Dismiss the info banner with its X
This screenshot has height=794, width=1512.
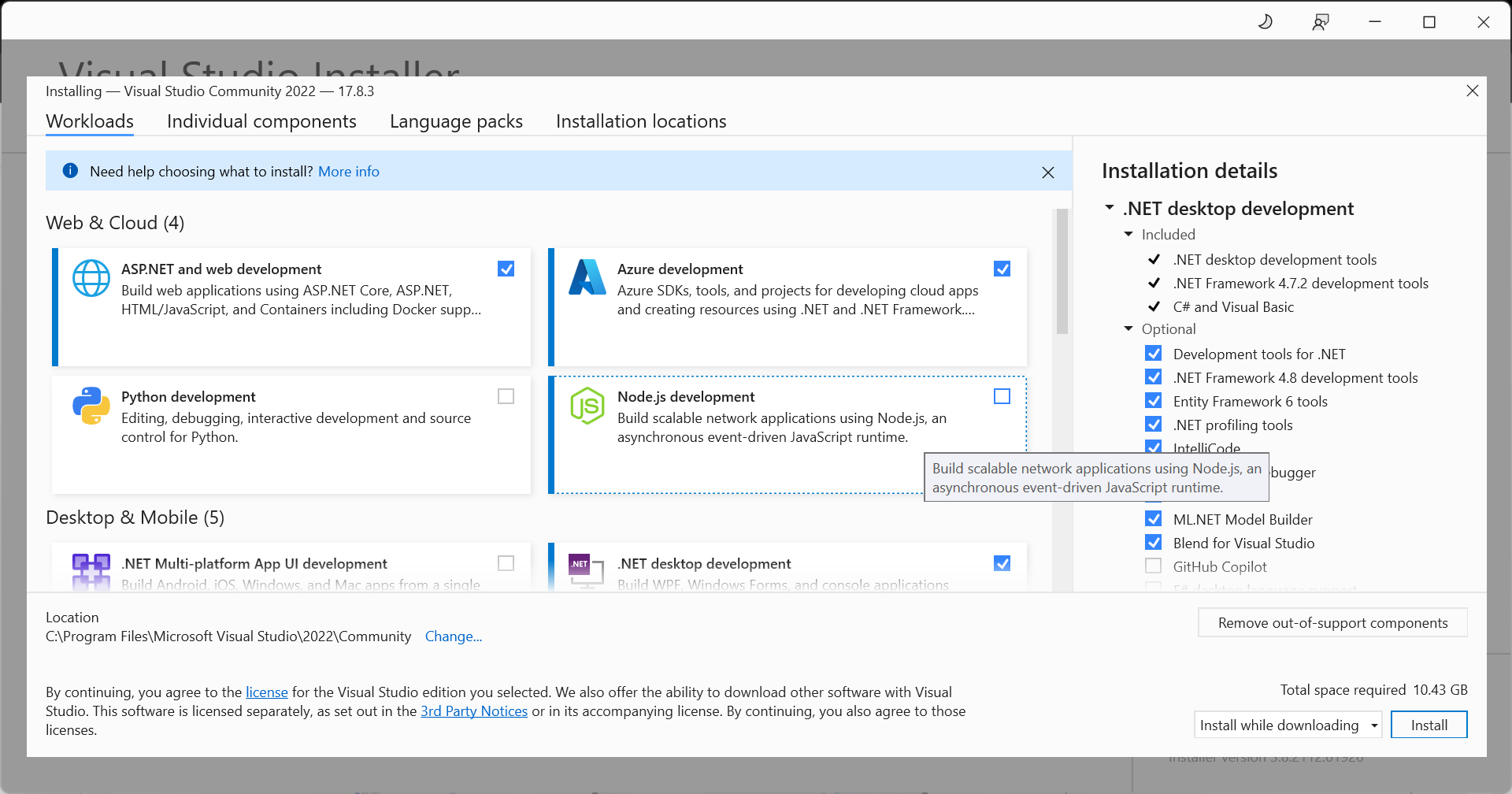pyautogui.click(x=1048, y=173)
